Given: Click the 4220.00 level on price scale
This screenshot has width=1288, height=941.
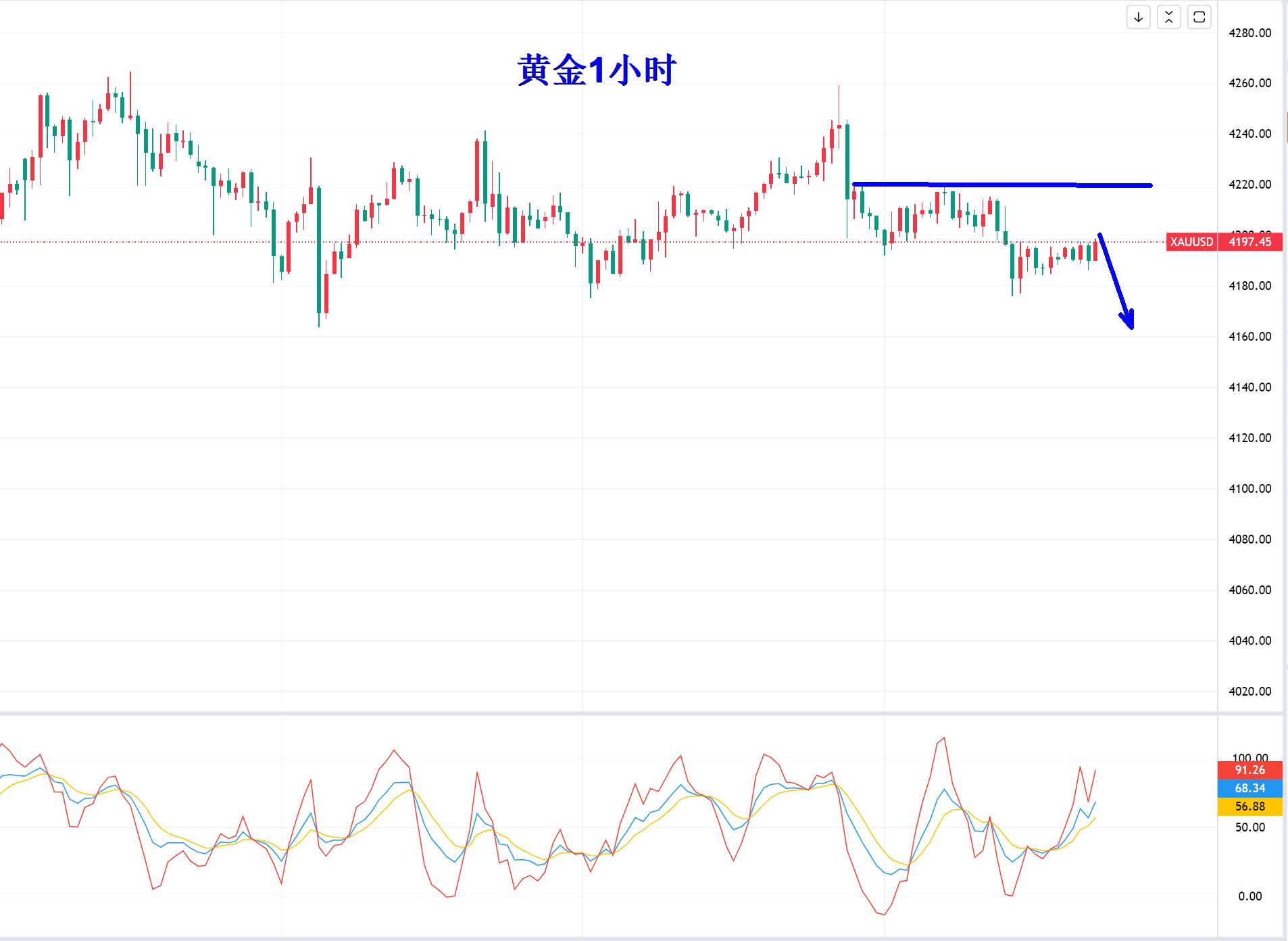Looking at the screenshot, I should click(x=1249, y=185).
